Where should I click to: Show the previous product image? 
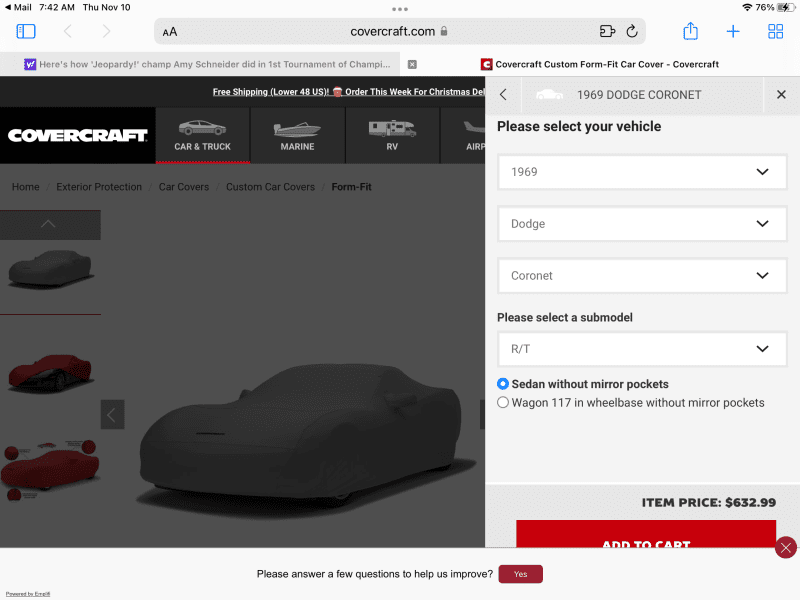pyautogui.click(x=112, y=414)
